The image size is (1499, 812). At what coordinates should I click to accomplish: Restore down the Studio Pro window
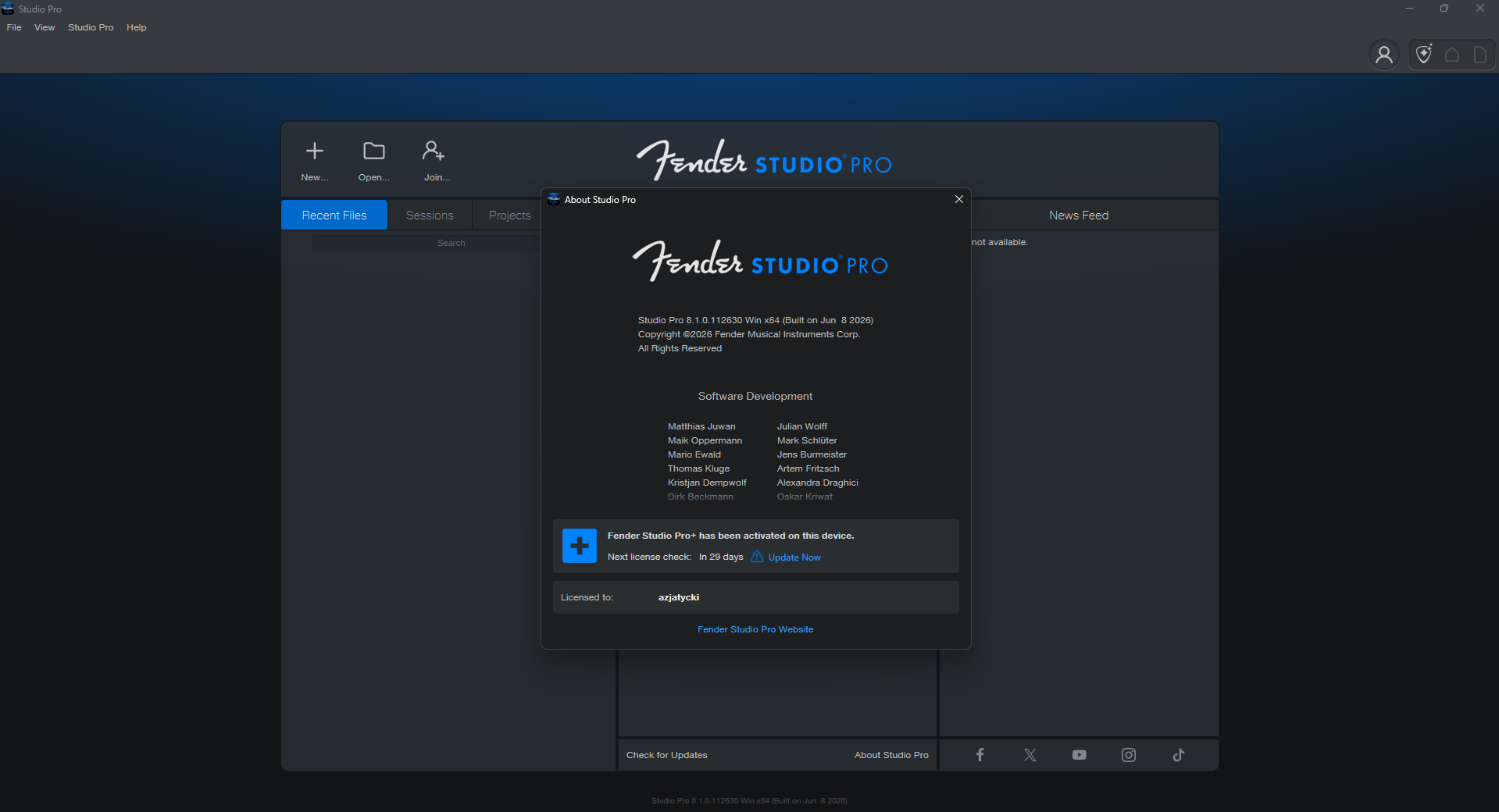pyautogui.click(x=1444, y=9)
